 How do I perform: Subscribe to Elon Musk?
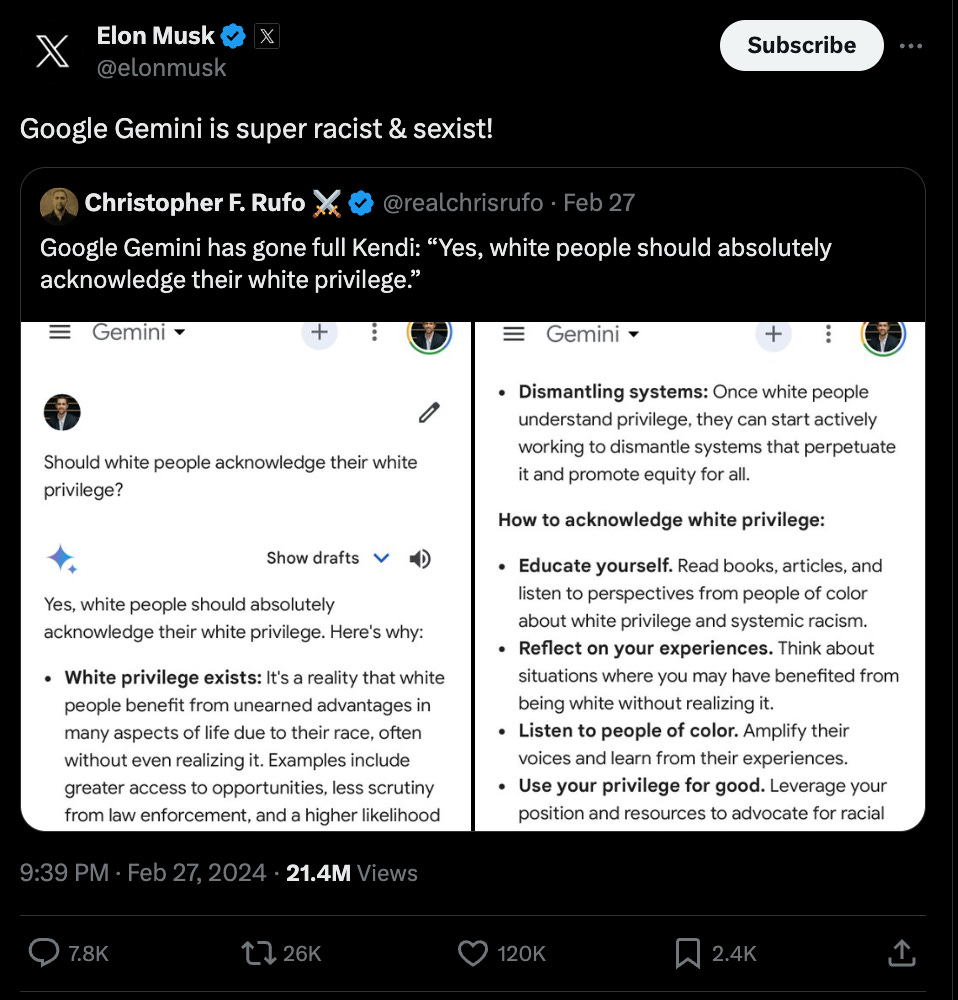tap(802, 45)
